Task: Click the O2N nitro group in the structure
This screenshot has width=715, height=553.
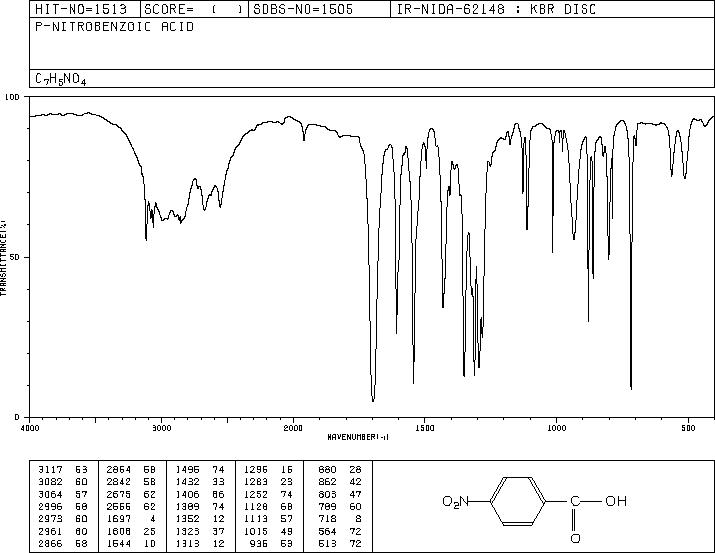Action: coord(455,502)
